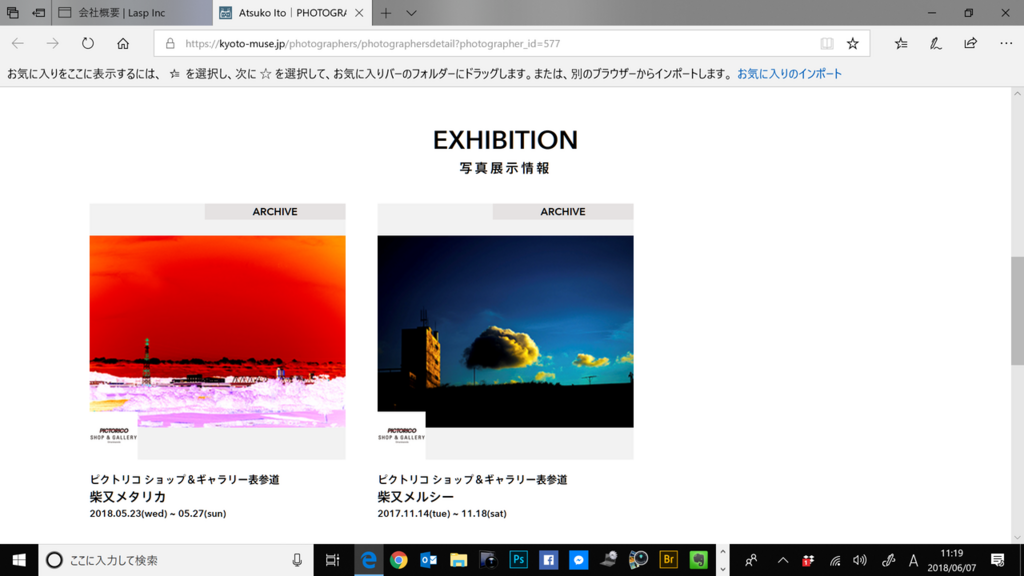Click the Edge taskbar icon
Screen dimensions: 1024x576
click(x=368, y=560)
